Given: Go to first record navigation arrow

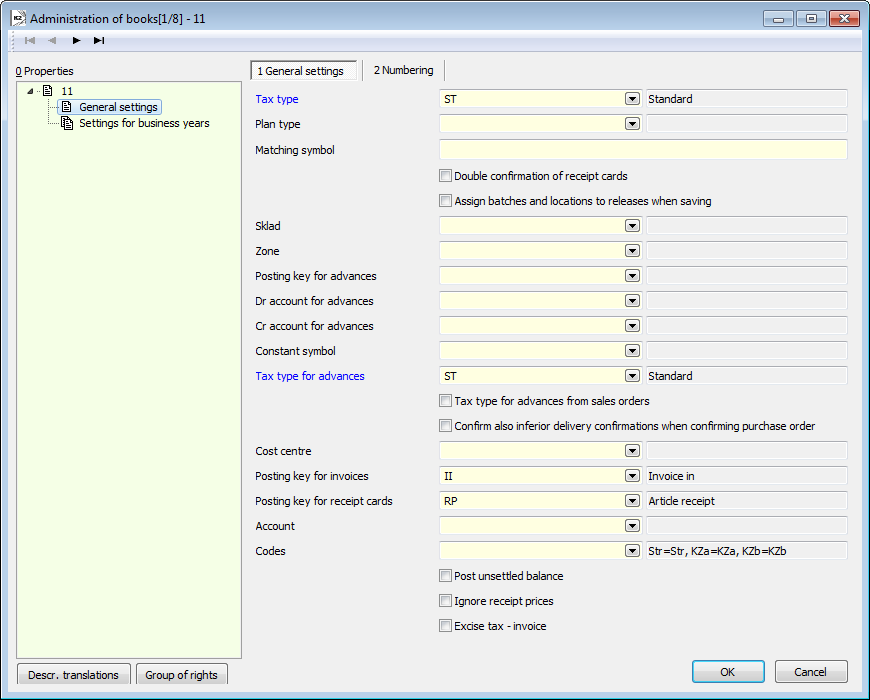Looking at the screenshot, I should coord(30,40).
